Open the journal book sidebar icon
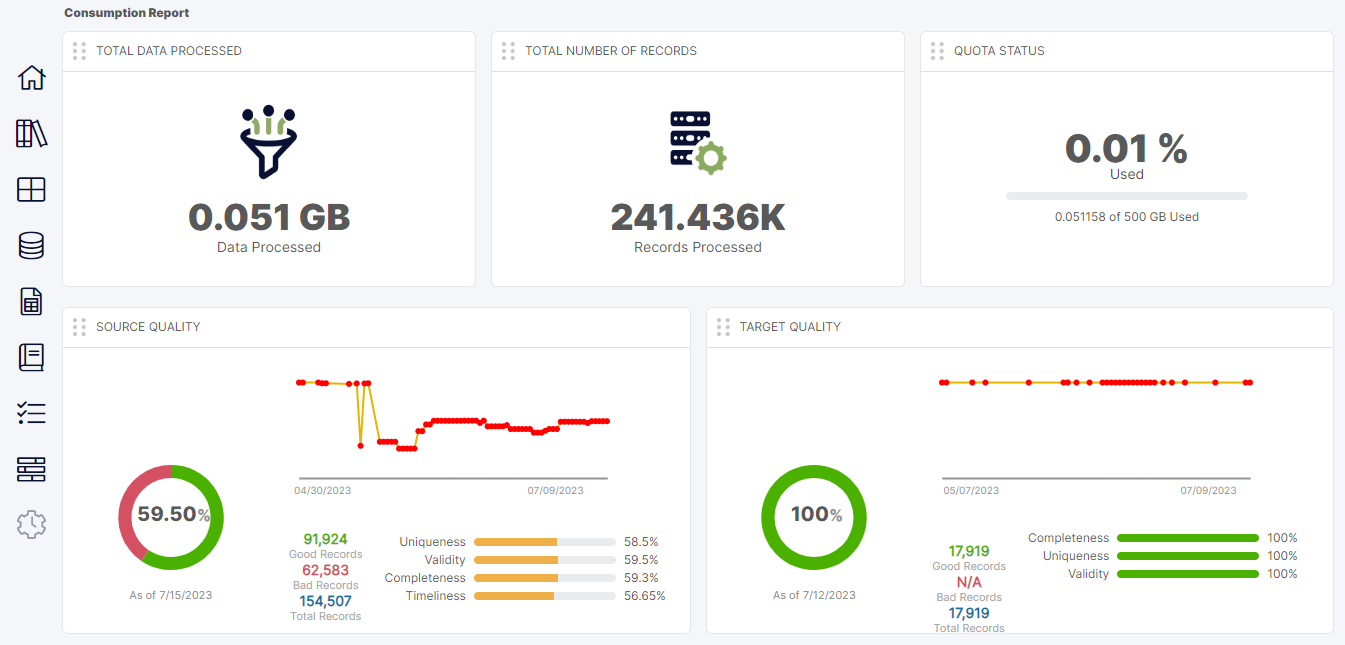This screenshot has height=645, width=1345. click(x=32, y=357)
